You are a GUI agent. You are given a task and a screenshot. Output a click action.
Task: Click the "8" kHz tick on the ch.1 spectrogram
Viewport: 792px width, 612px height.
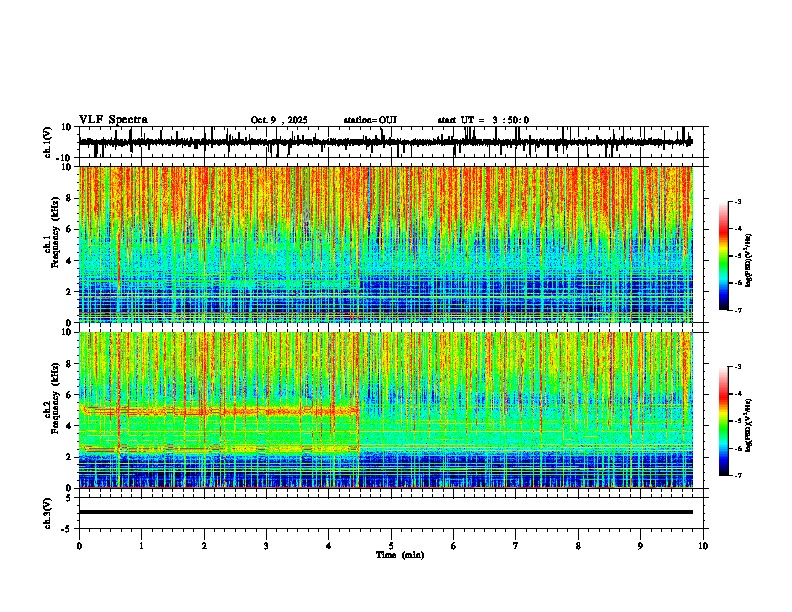70,198
